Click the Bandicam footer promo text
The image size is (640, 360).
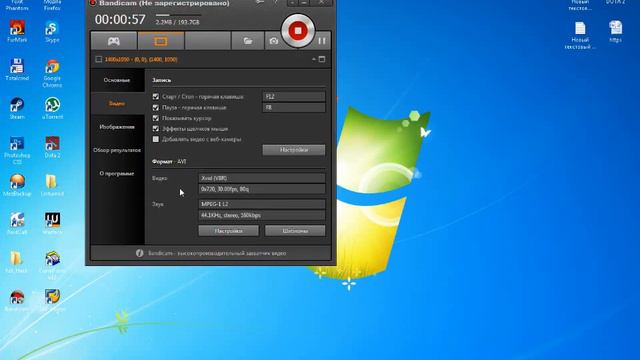pyautogui.click(x=217, y=253)
